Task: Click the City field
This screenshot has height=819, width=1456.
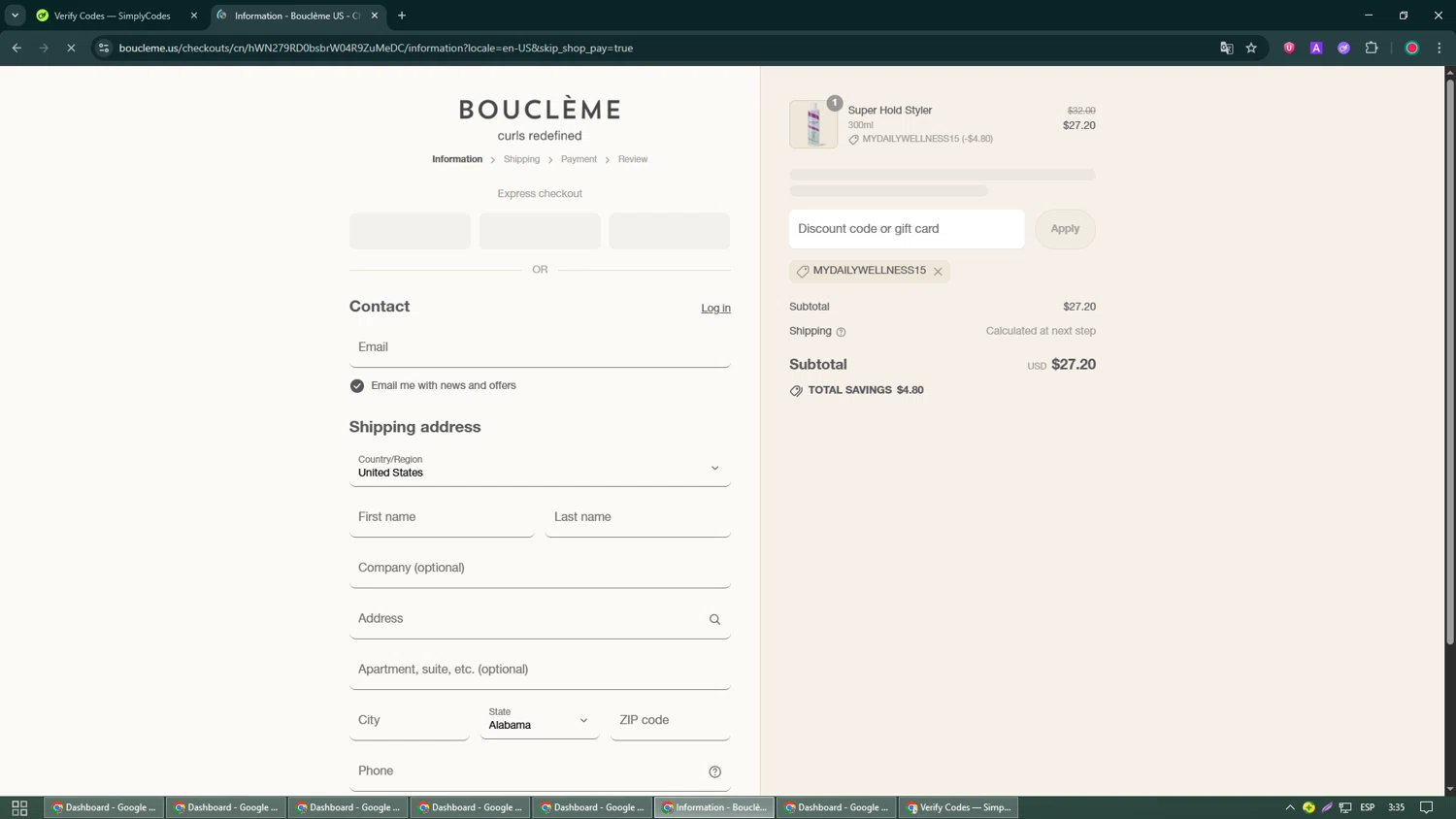Action: pos(409,720)
